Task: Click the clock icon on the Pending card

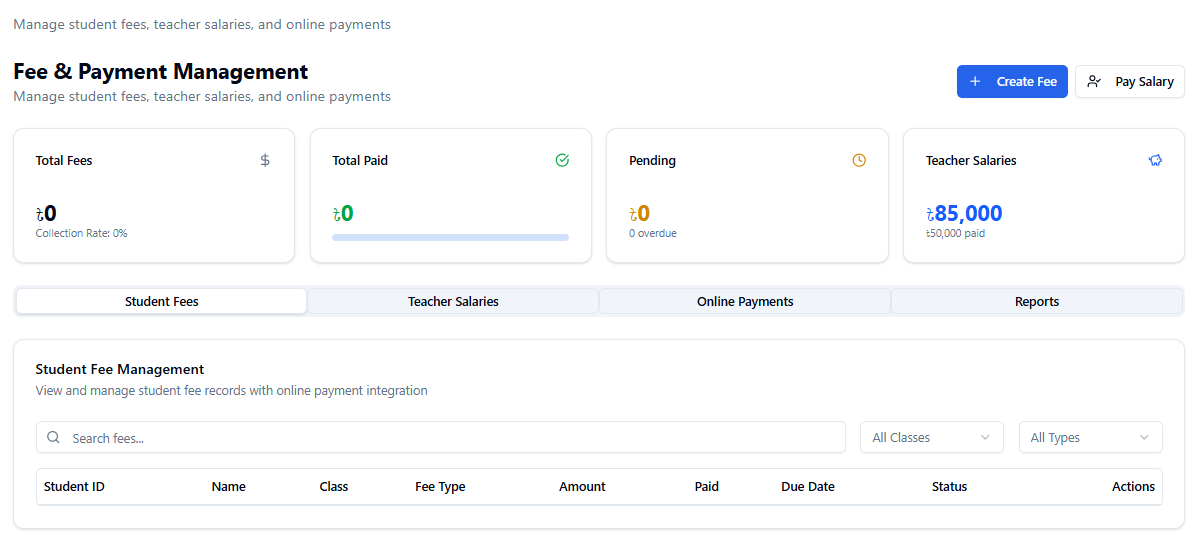Action: pyautogui.click(x=859, y=160)
